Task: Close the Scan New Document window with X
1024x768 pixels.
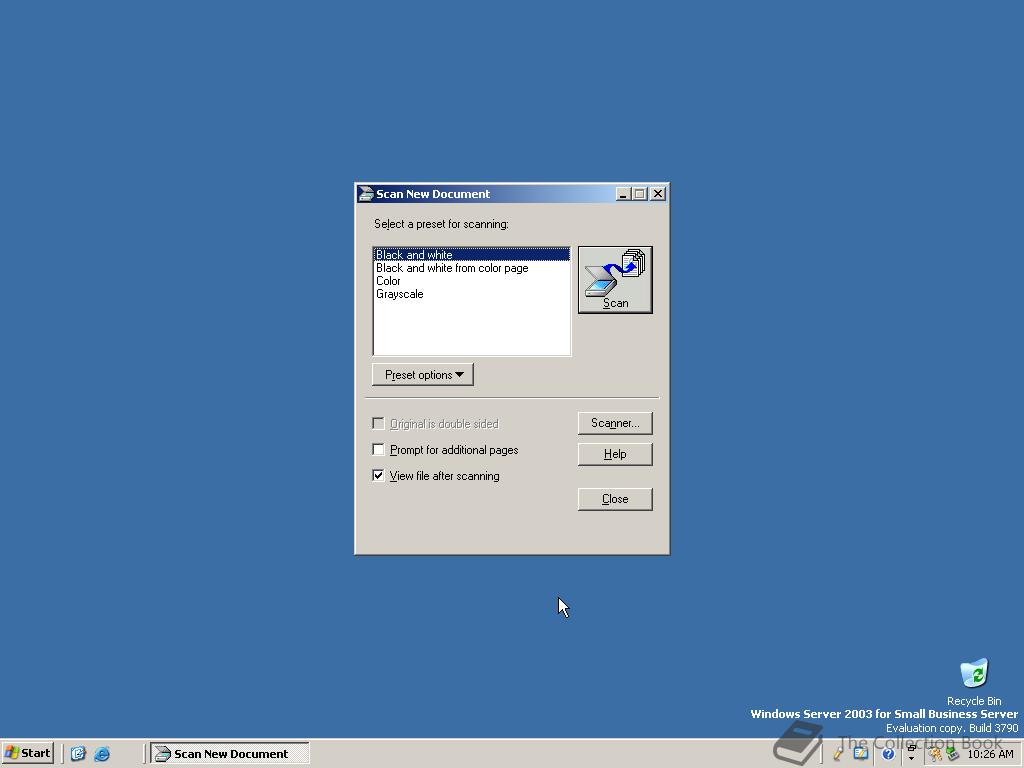Action: (x=658, y=194)
